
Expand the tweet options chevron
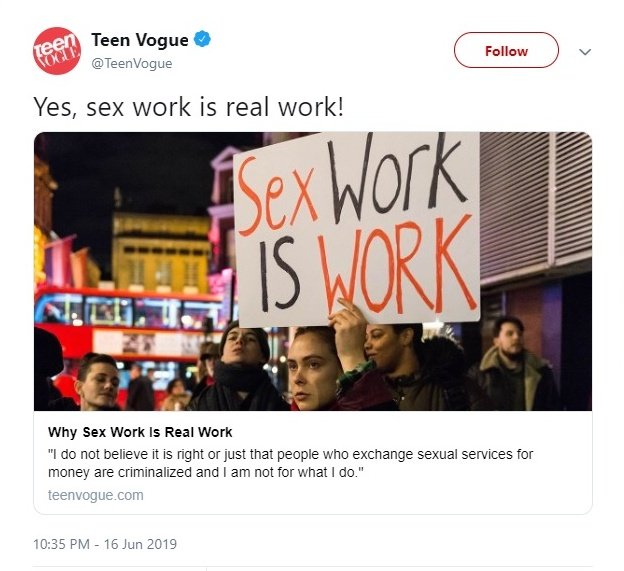(x=585, y=52)
